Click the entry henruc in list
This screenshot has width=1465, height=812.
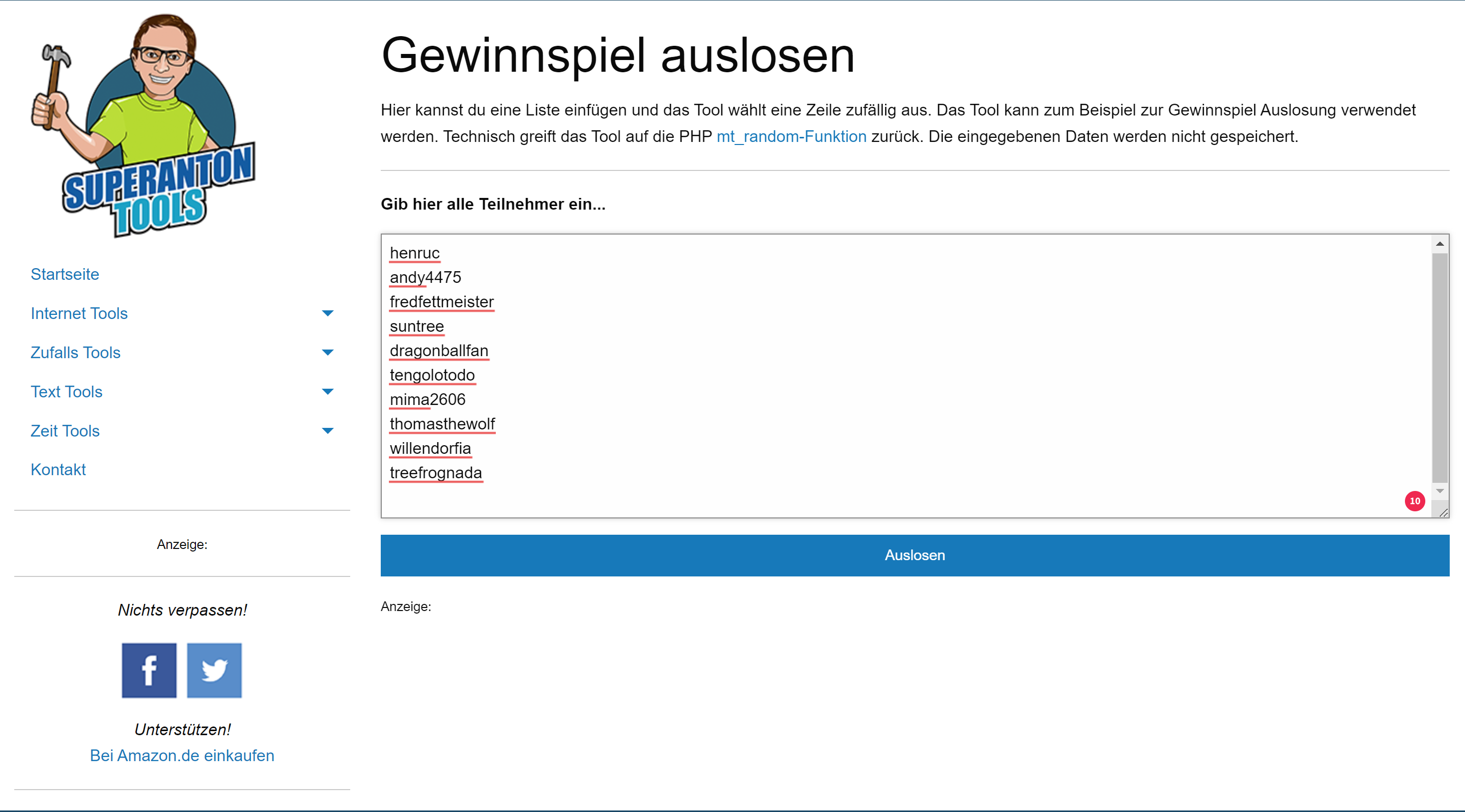414,253
